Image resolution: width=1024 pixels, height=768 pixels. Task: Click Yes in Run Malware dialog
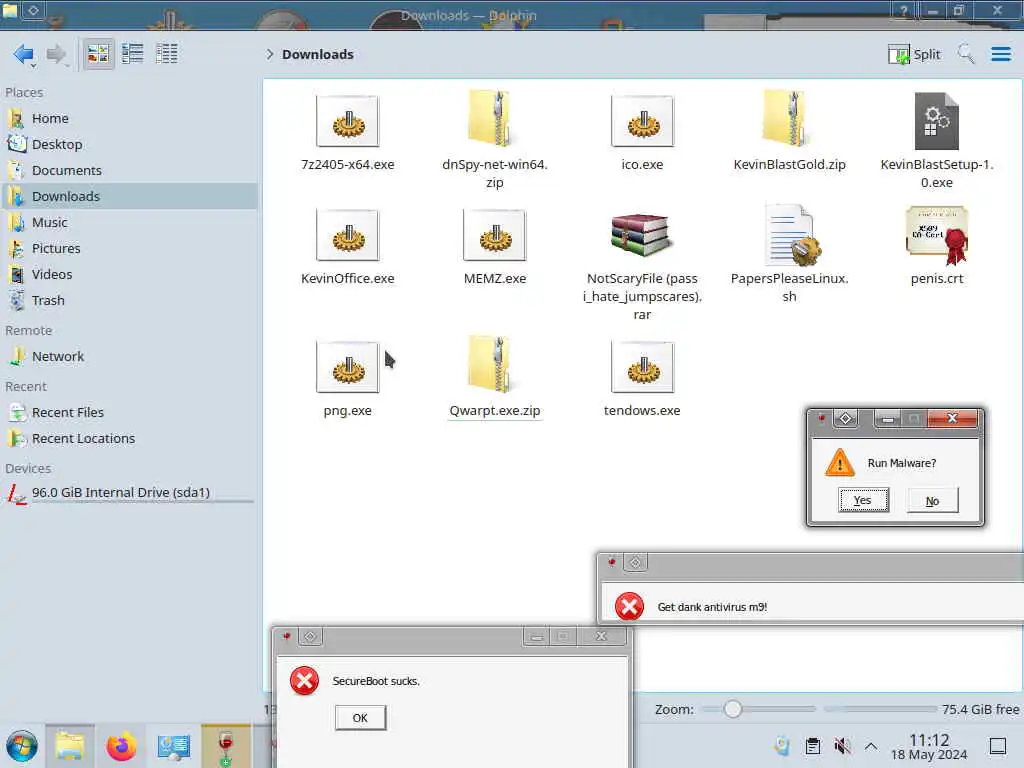pyautogui.click(x=863, y=500)
